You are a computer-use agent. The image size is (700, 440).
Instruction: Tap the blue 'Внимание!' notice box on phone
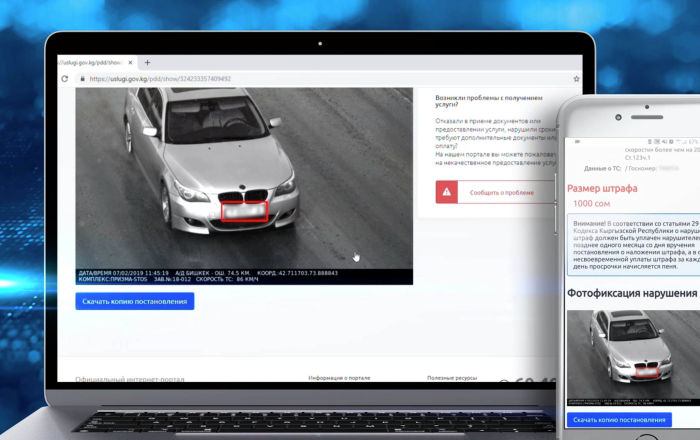[x=632, y=245]
